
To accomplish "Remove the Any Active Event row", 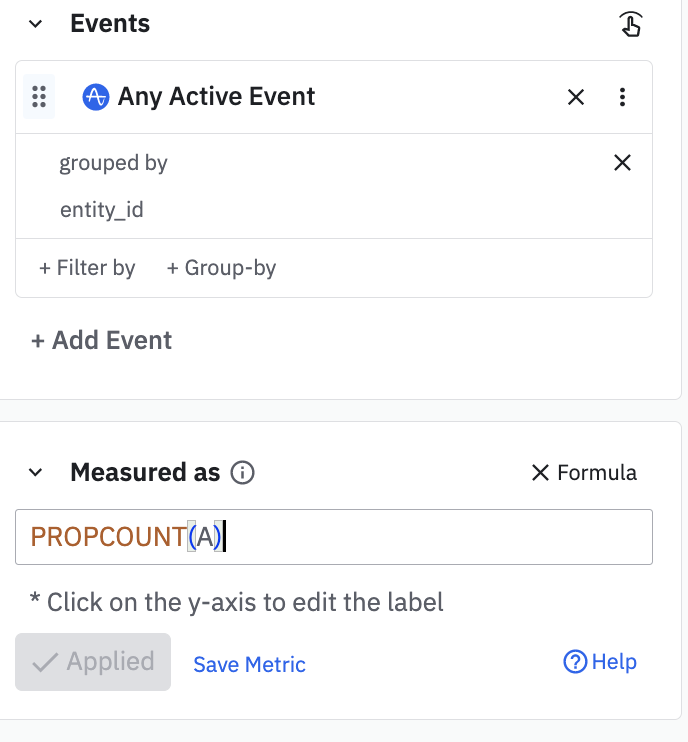I will (x=576, y=97).
